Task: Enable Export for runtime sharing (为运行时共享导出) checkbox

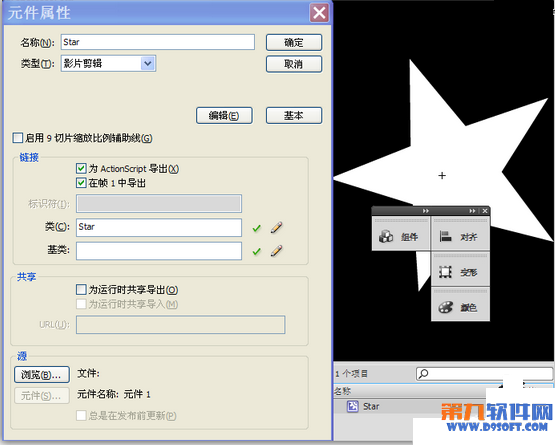Action: [x=81, y=290]
